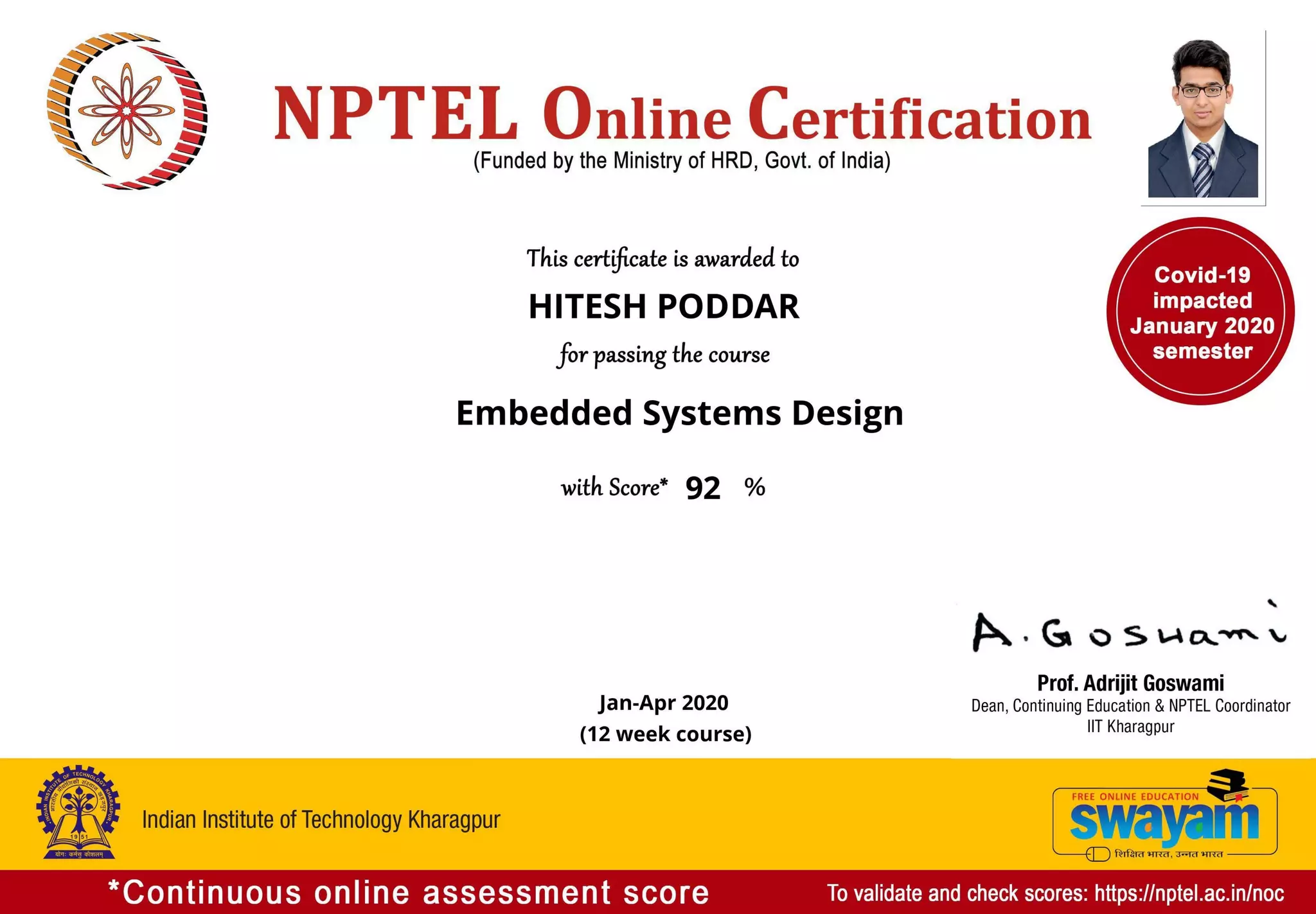This screenshot has height=914, width=1316.
Task: Click the NPTEL circular logo
Action: pos(127,110)
